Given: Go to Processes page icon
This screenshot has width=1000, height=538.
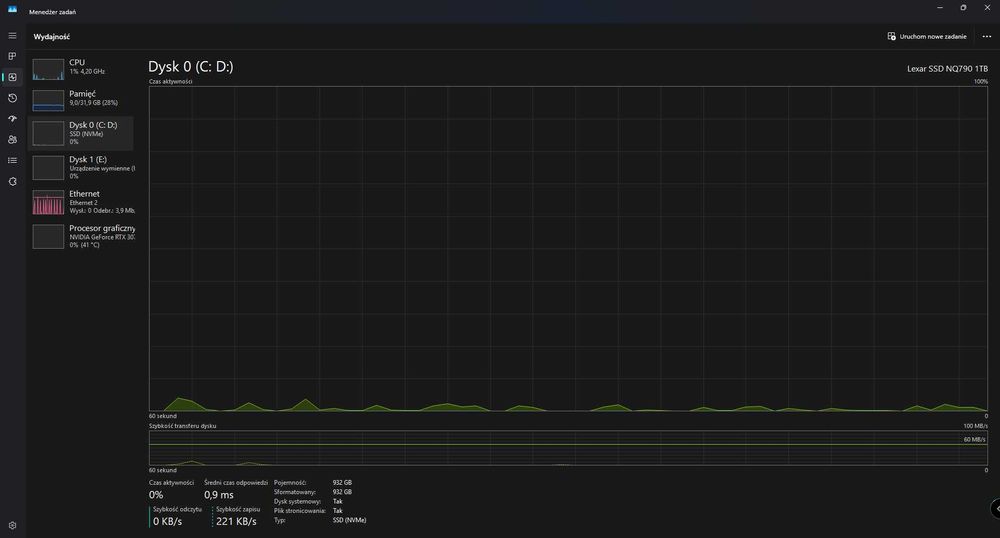Looking at the screenshot, I should click(x=12, y=56).
